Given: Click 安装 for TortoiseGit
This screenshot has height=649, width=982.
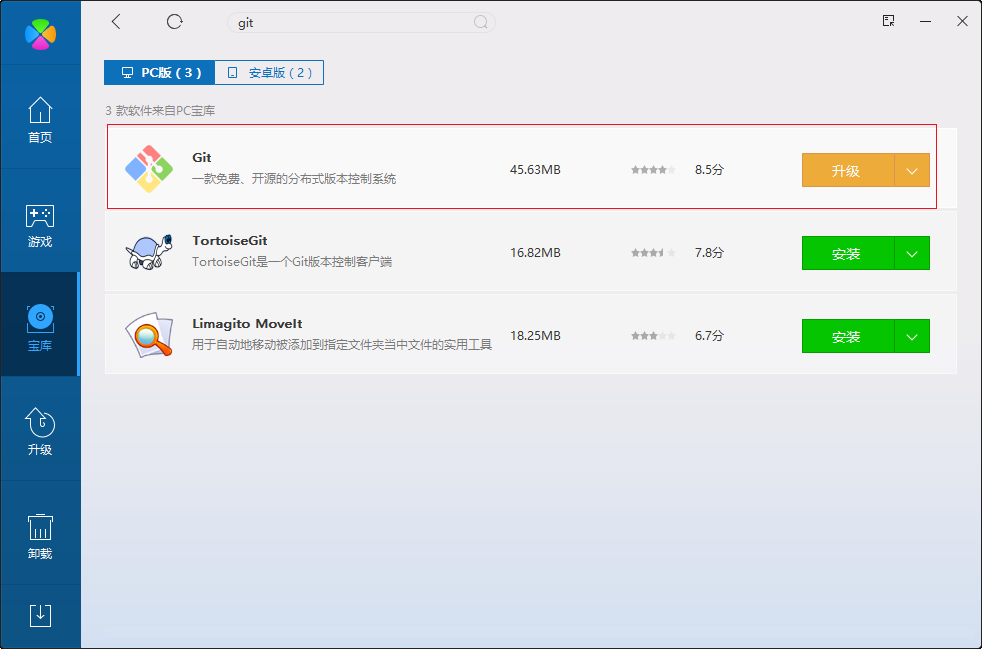Looking at the screenshot, I should [848, 253].
